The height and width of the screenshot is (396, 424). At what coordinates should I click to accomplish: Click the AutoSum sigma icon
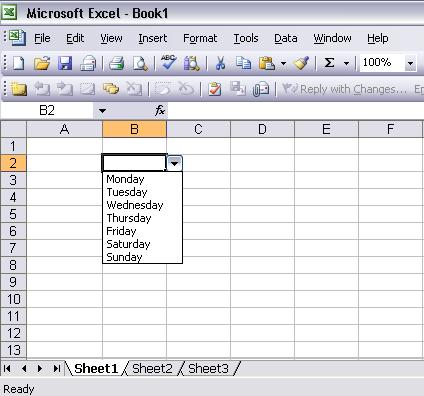[329, 63]
